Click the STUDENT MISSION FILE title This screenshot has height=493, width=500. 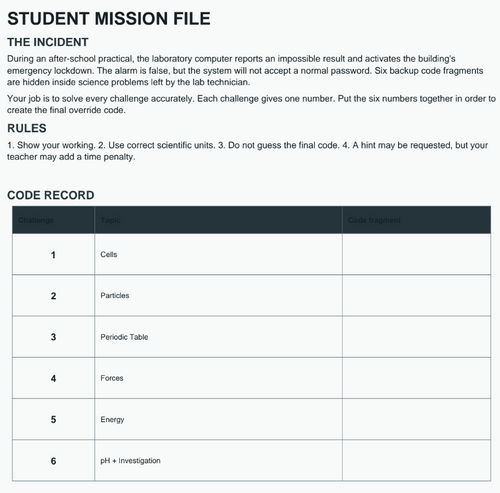109,19
